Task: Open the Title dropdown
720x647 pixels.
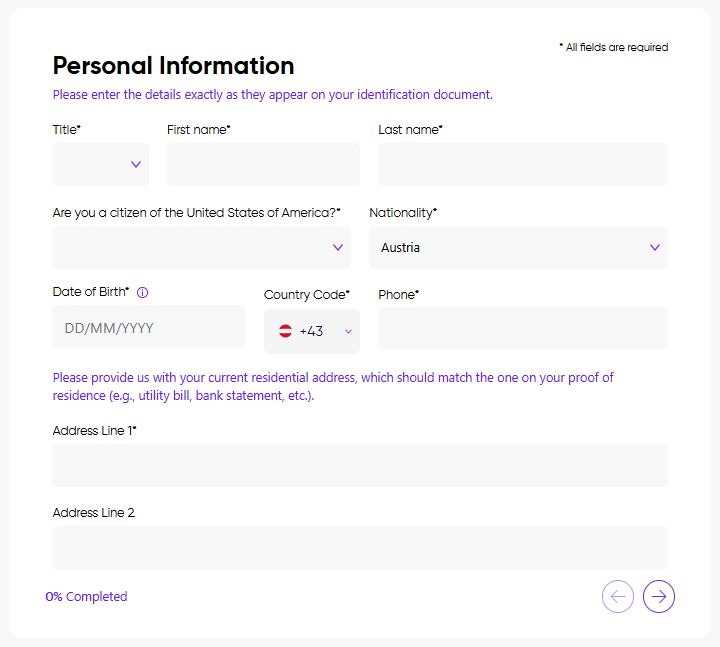Action: click(x=100, y=165)
